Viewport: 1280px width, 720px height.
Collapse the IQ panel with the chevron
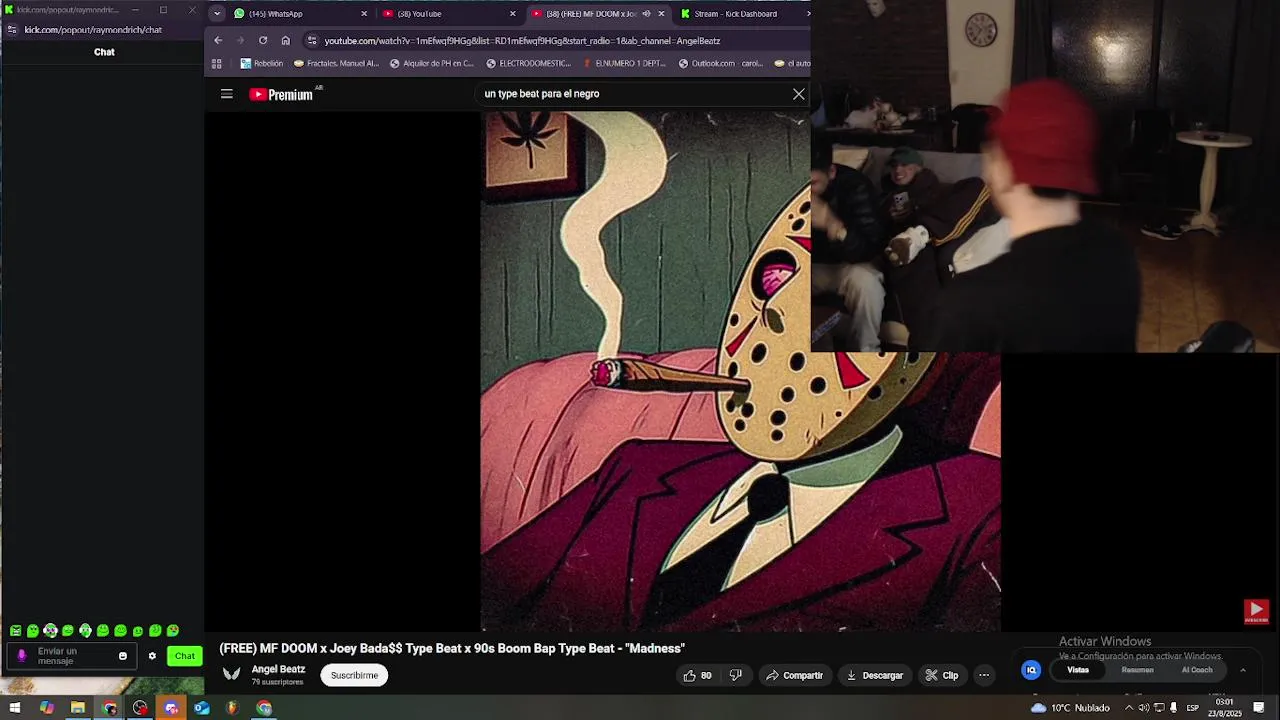click(x=1243, y=670)
